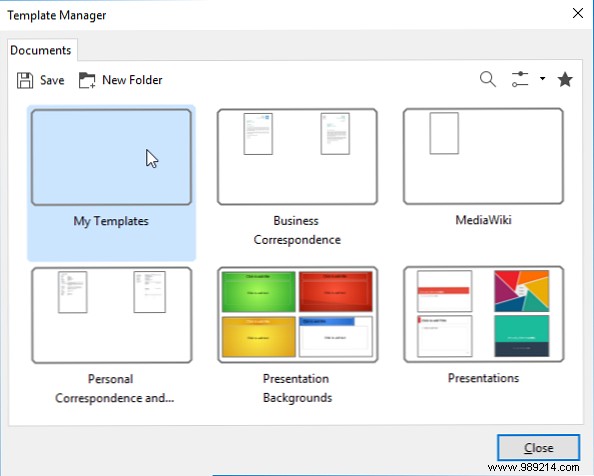
Task: Click the red-banner presentation preview
Action: [x=444, y=291]
